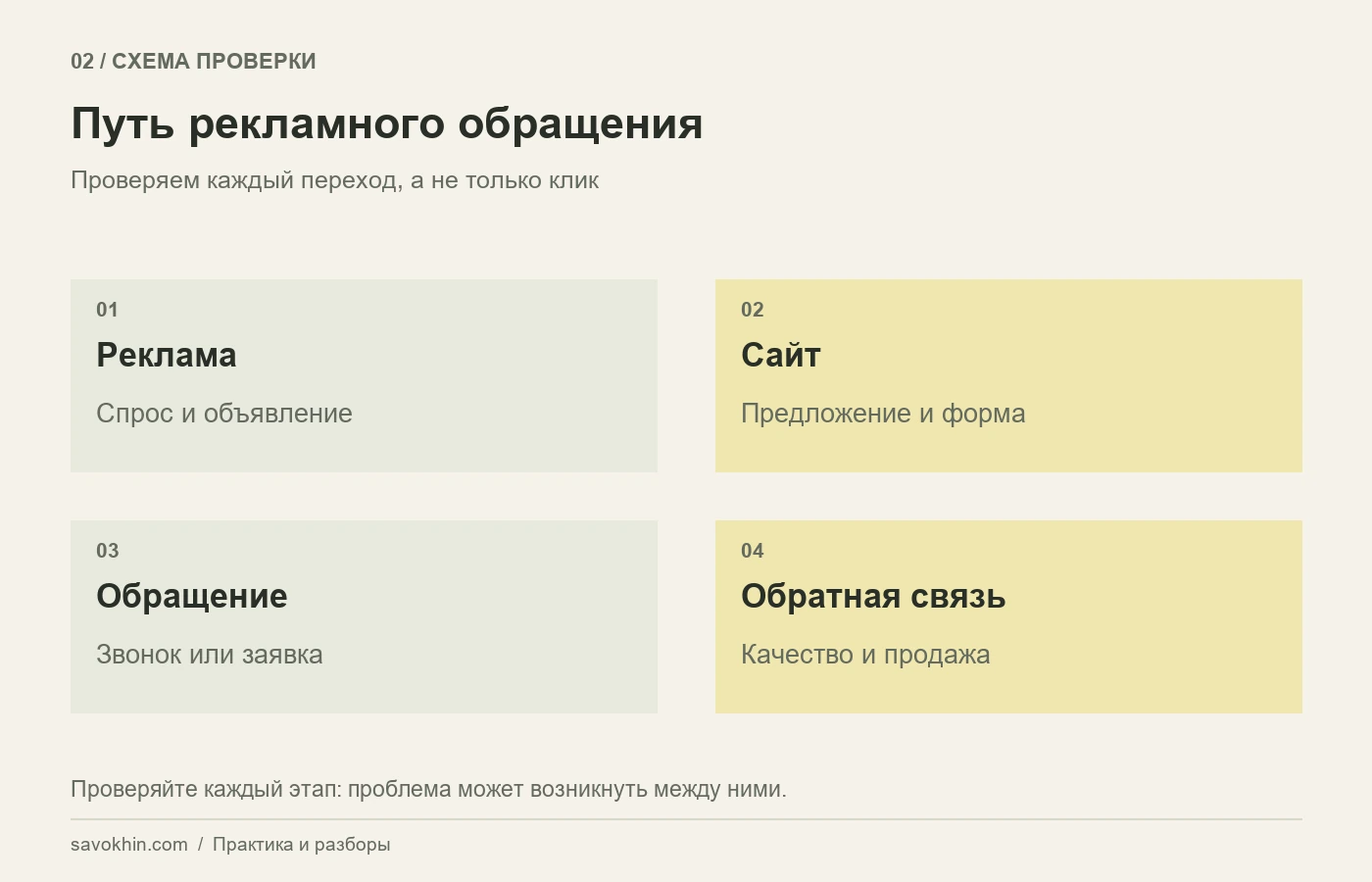Click the "02" number in Сайт card
The image size is (1372, 882).
point(753,310)
